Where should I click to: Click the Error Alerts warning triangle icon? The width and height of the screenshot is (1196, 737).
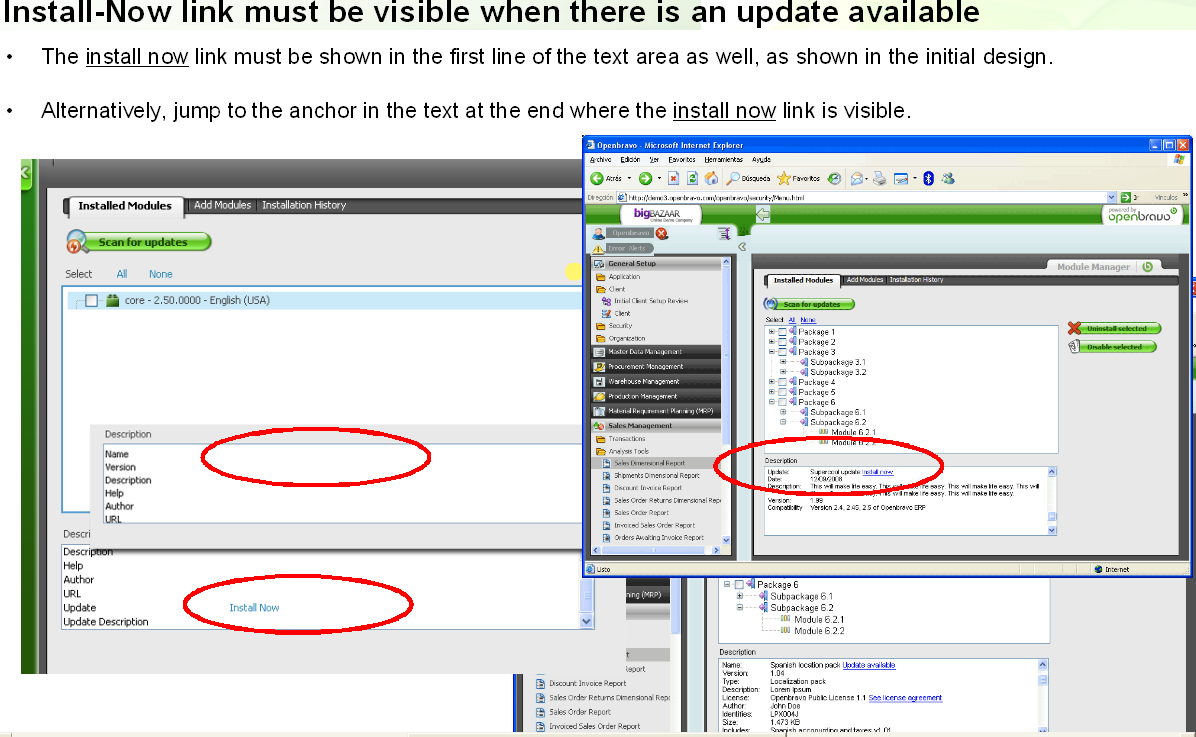(x=599, y=249)
